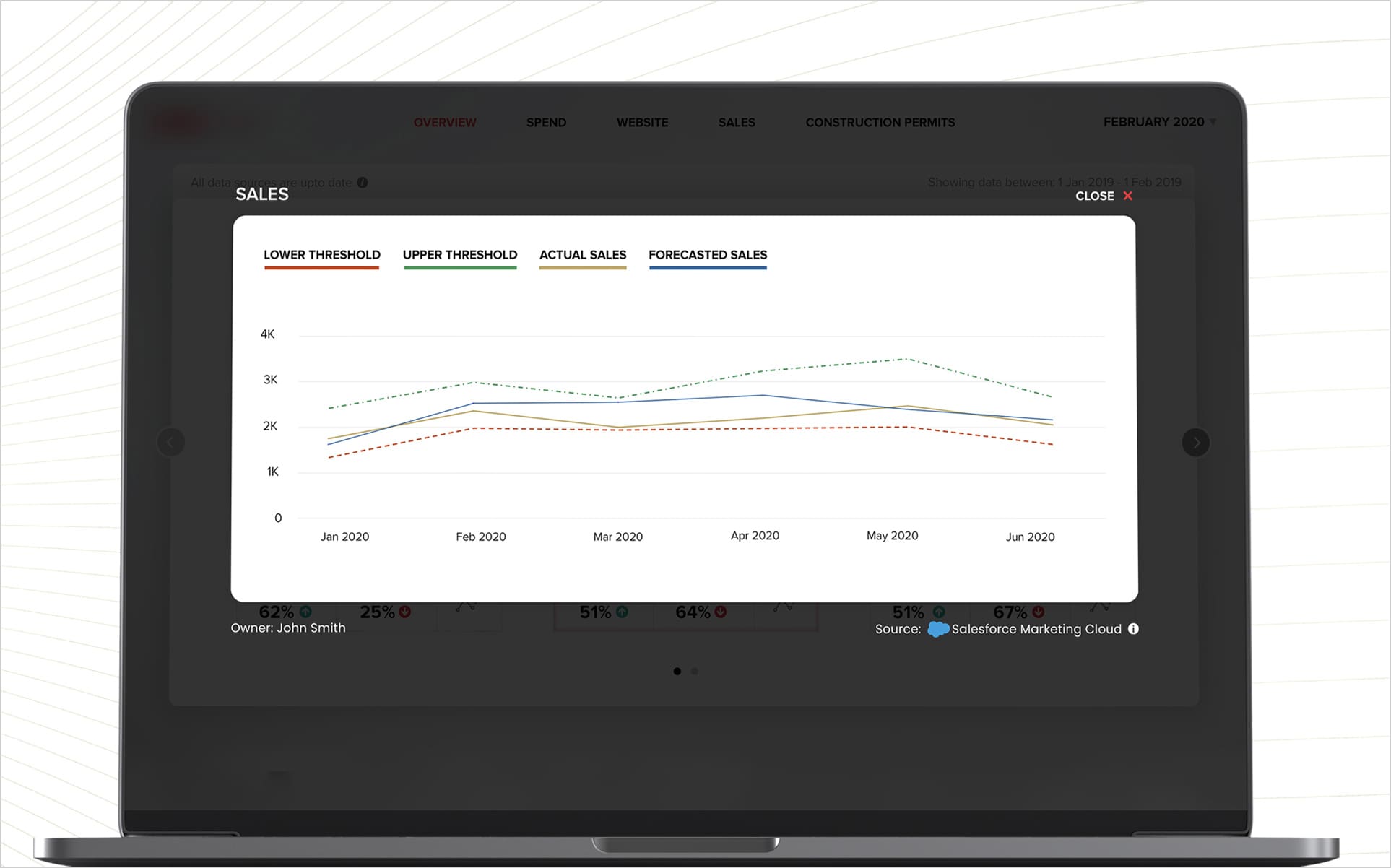
Task: Open info tooltip beside Salesforce Marketing Cloud
Action: pyautogui.click(x=1134, y=629)
